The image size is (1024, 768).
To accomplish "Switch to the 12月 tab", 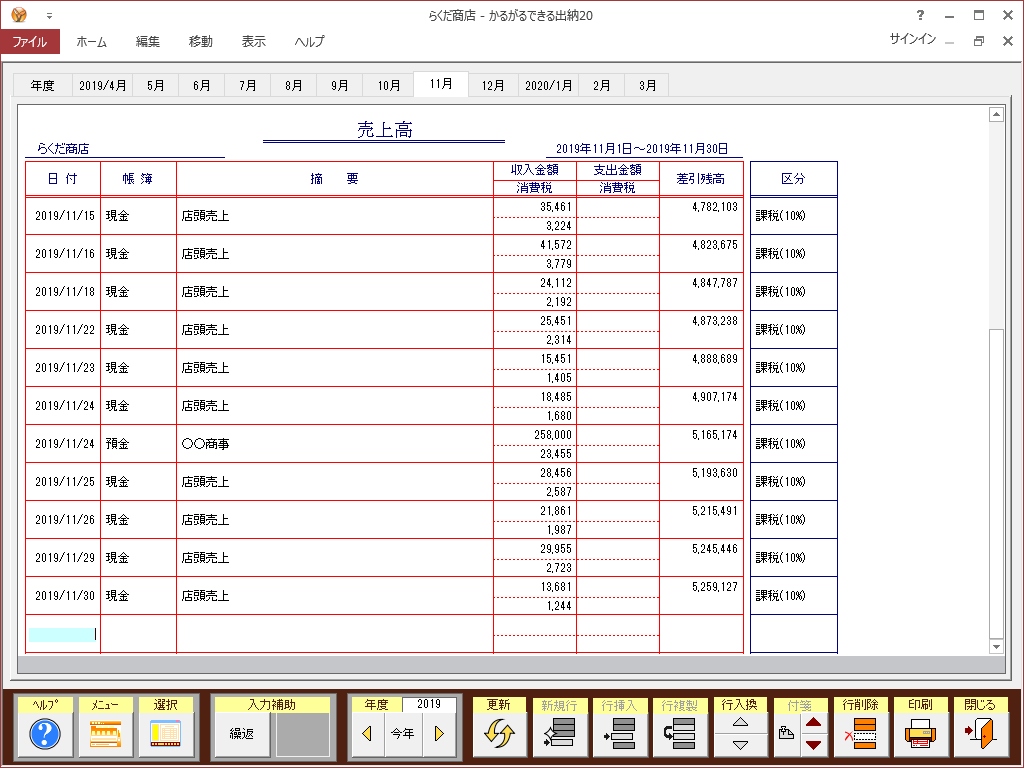I will 493,86.
